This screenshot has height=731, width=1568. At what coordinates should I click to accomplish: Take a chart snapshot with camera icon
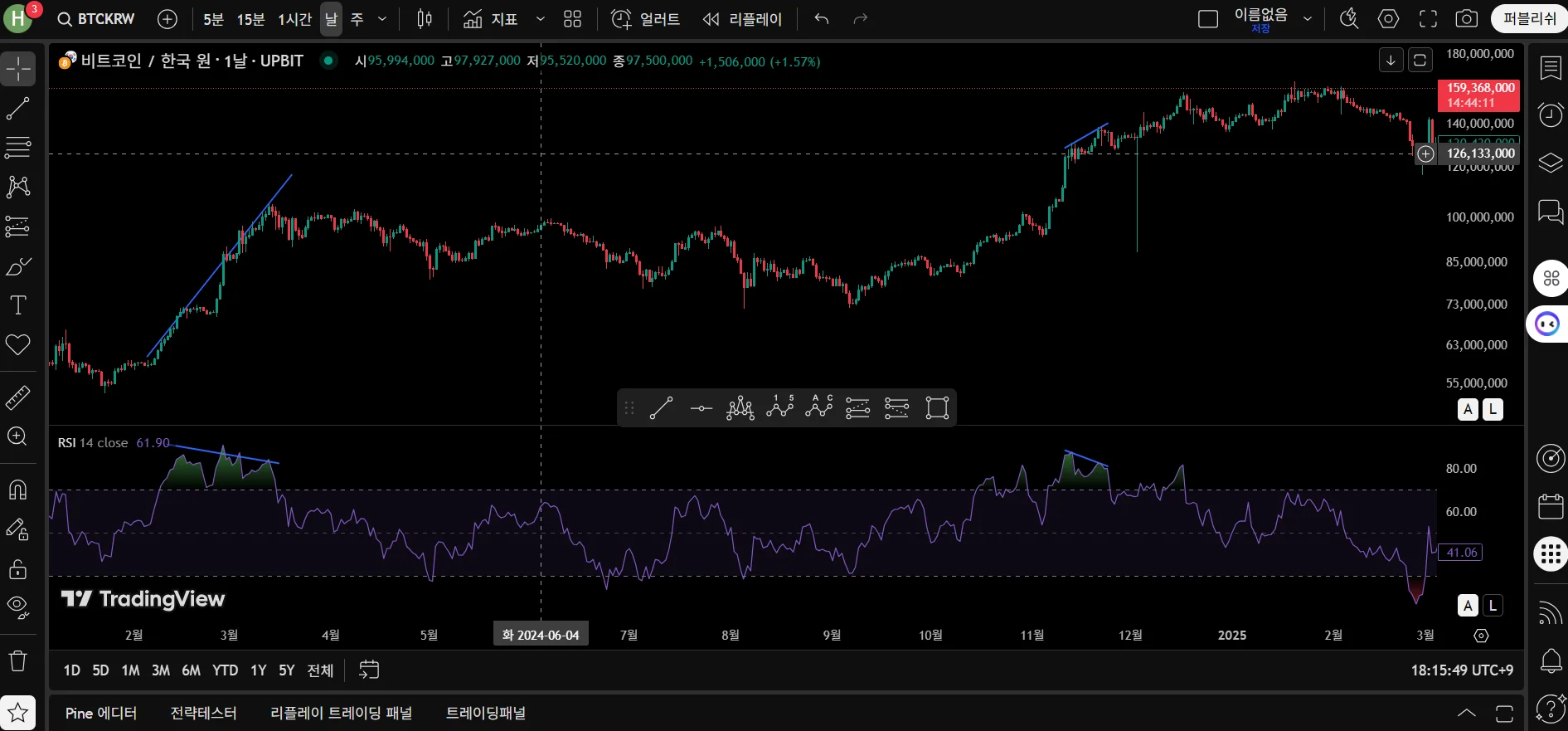(x=1467, y=19)
